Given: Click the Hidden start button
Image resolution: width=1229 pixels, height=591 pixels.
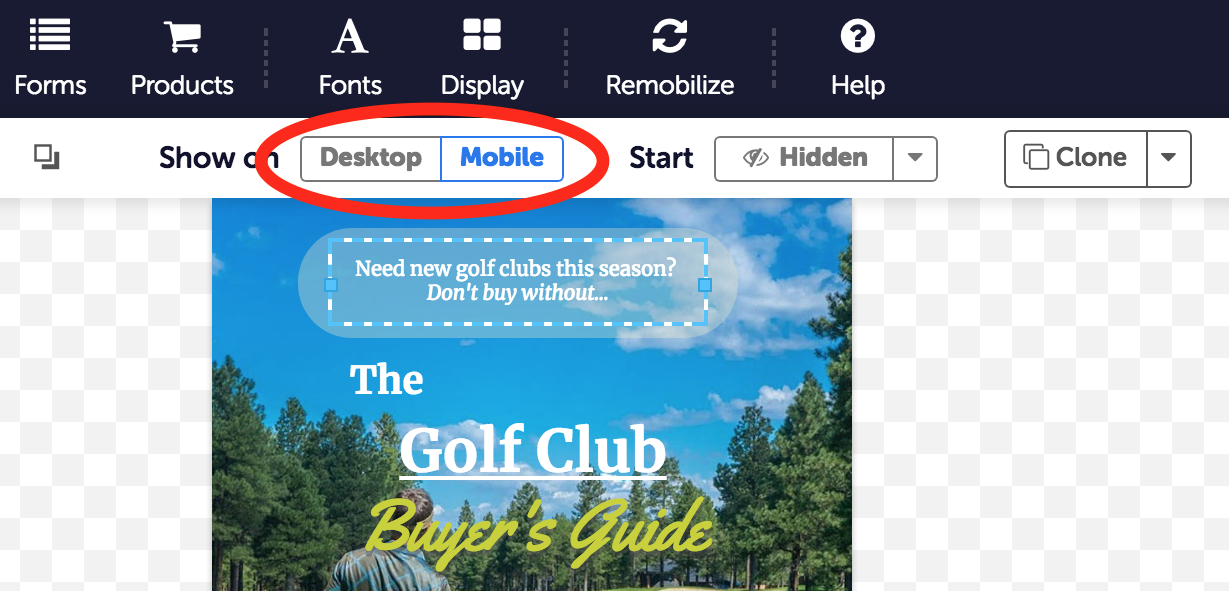Looking at the screenshot, I should click(x=804, y=158).
